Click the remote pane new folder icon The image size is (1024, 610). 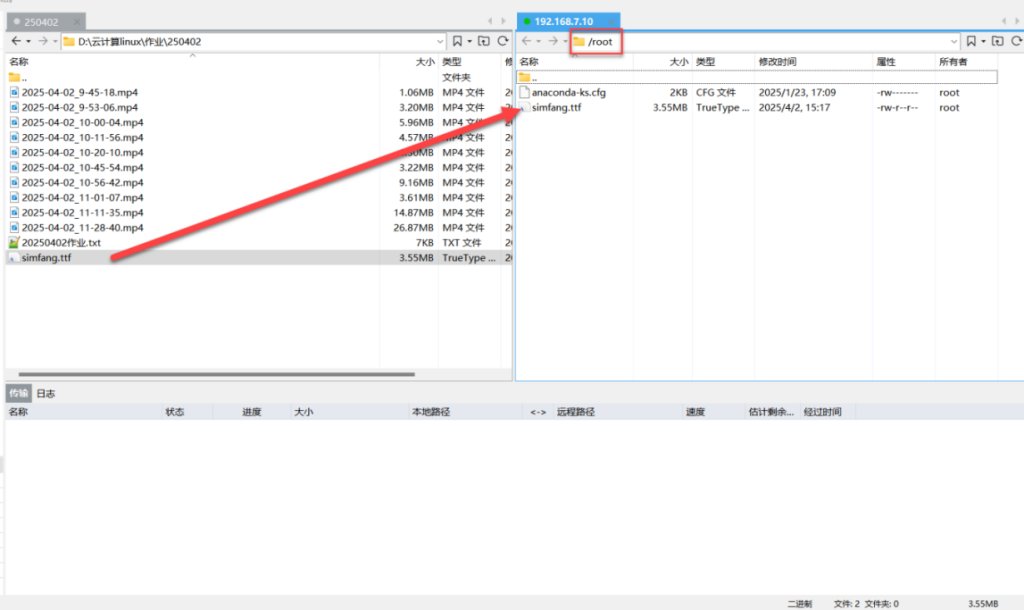(996, 41)
